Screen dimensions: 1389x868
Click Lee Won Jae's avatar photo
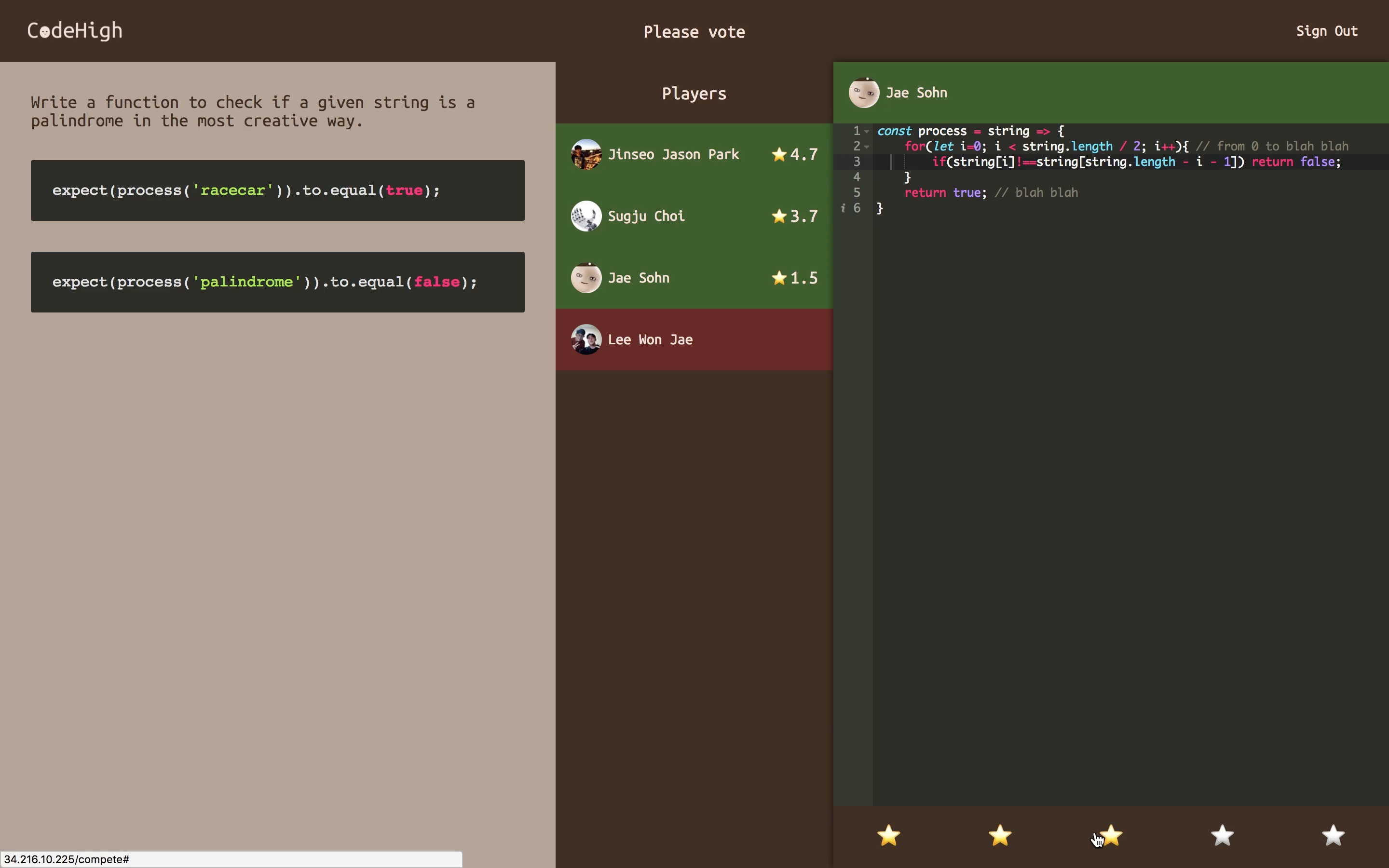586,340
